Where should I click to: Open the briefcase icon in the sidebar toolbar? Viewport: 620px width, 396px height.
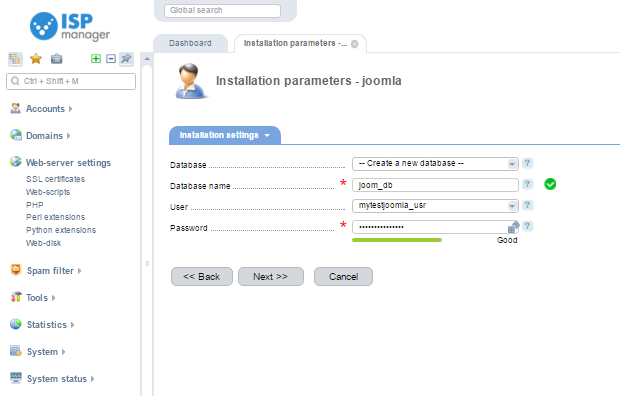[x=57, y=59]
